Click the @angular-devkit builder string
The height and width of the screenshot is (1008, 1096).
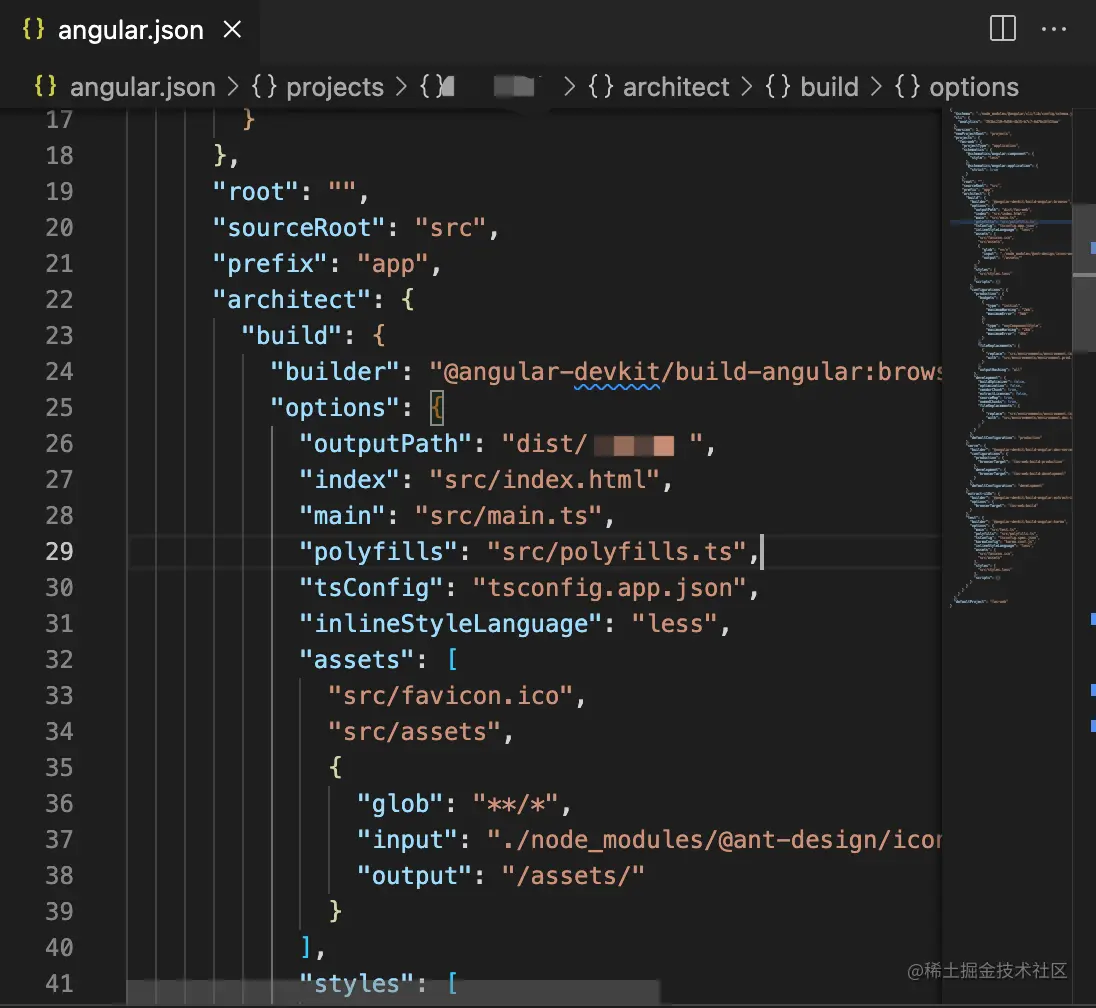tap(690, 371)
